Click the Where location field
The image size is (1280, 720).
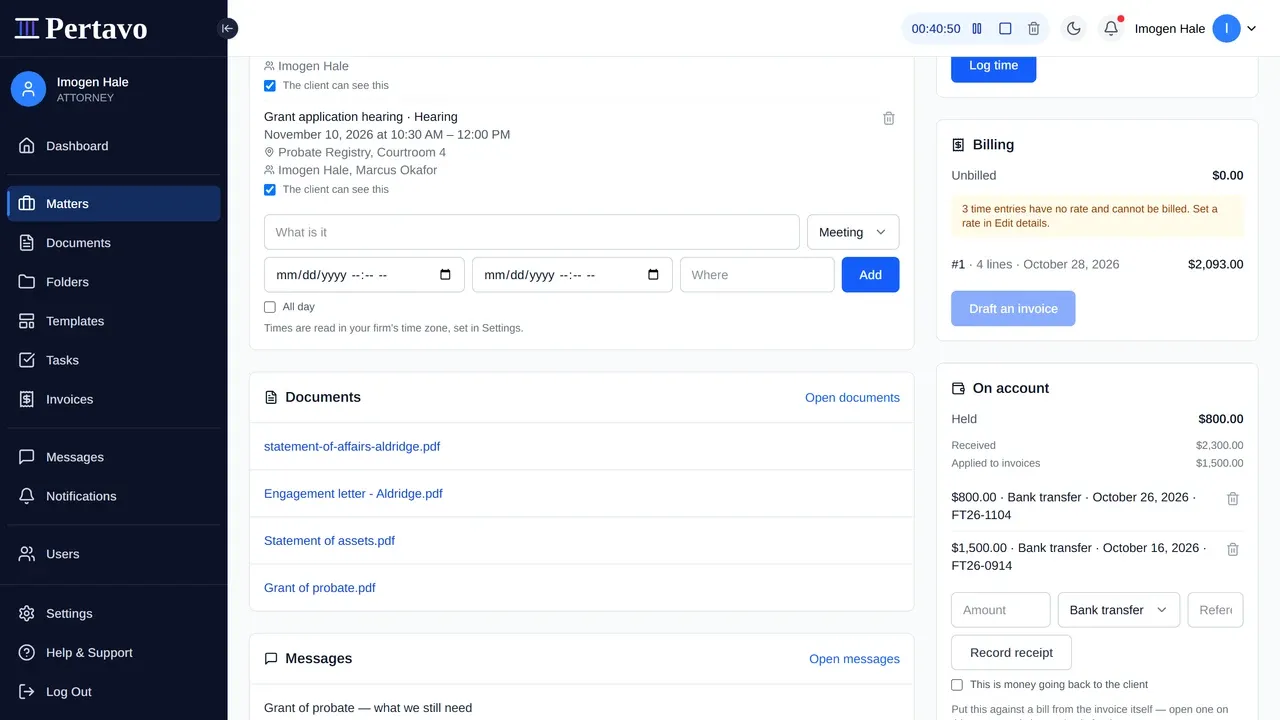click(x=757, y=275)
